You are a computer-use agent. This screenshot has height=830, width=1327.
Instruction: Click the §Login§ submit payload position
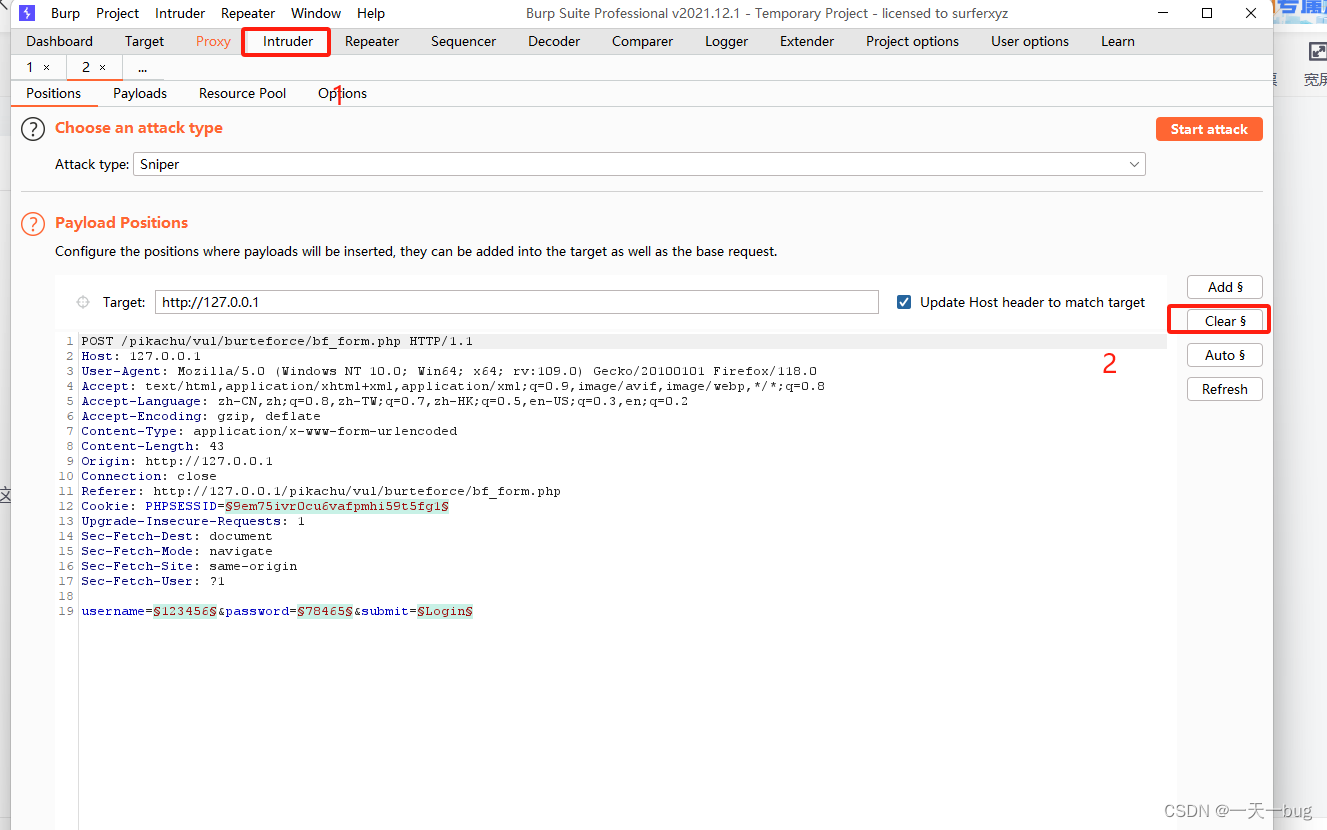click(x=445, y=611)
